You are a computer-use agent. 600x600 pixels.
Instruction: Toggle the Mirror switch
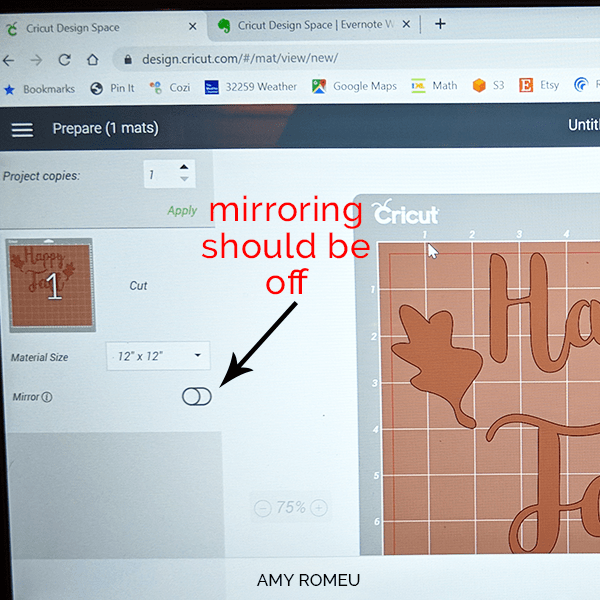tap(197, 396)
